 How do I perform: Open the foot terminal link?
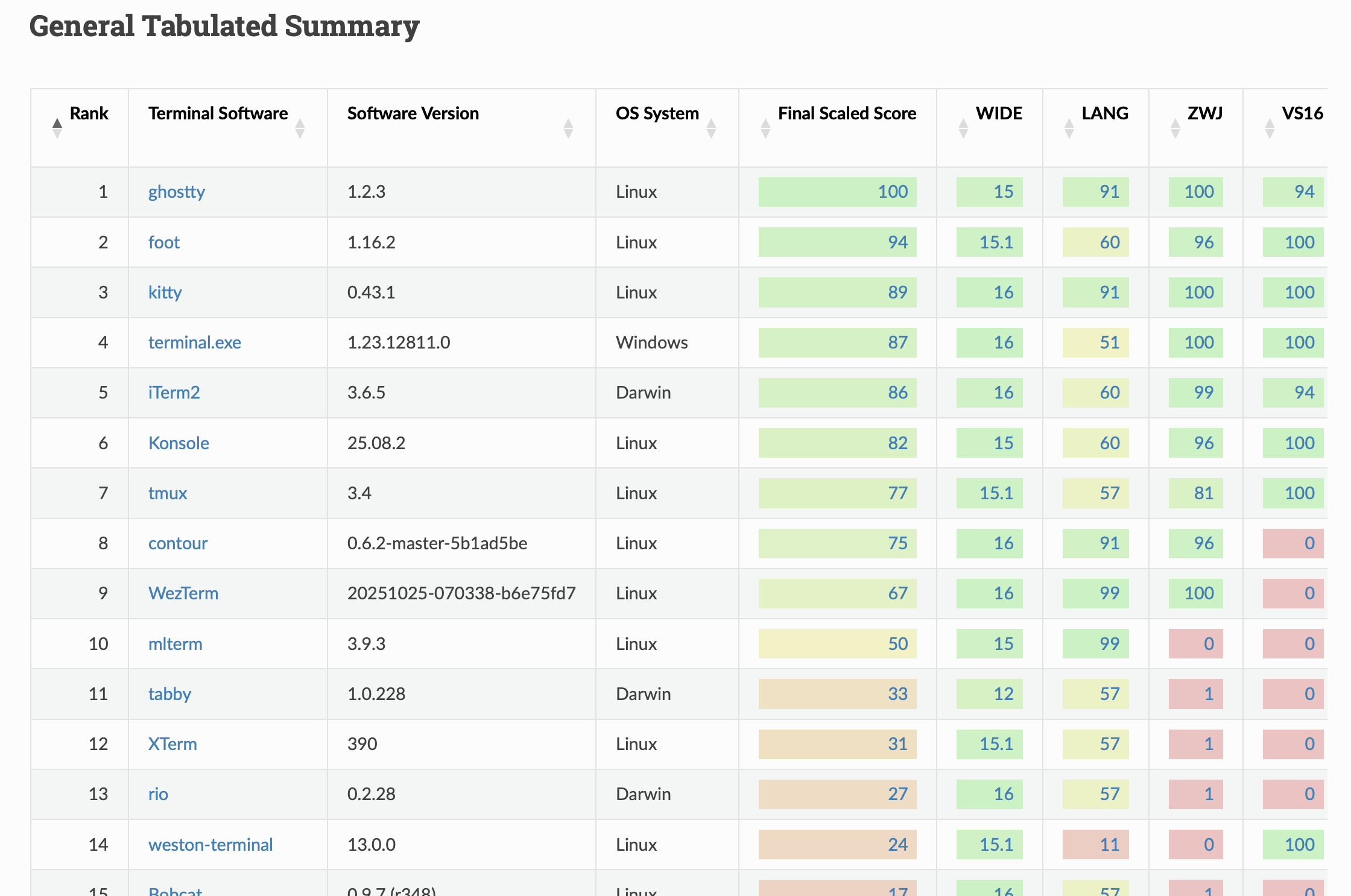coord(164,242)
